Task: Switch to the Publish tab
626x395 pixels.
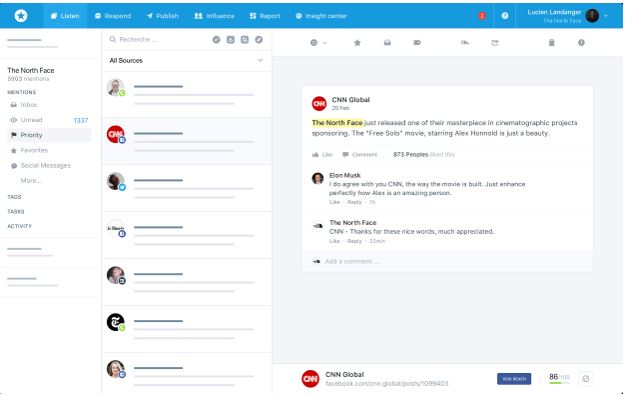Action: pyautogui.click(x=162, y=16)
